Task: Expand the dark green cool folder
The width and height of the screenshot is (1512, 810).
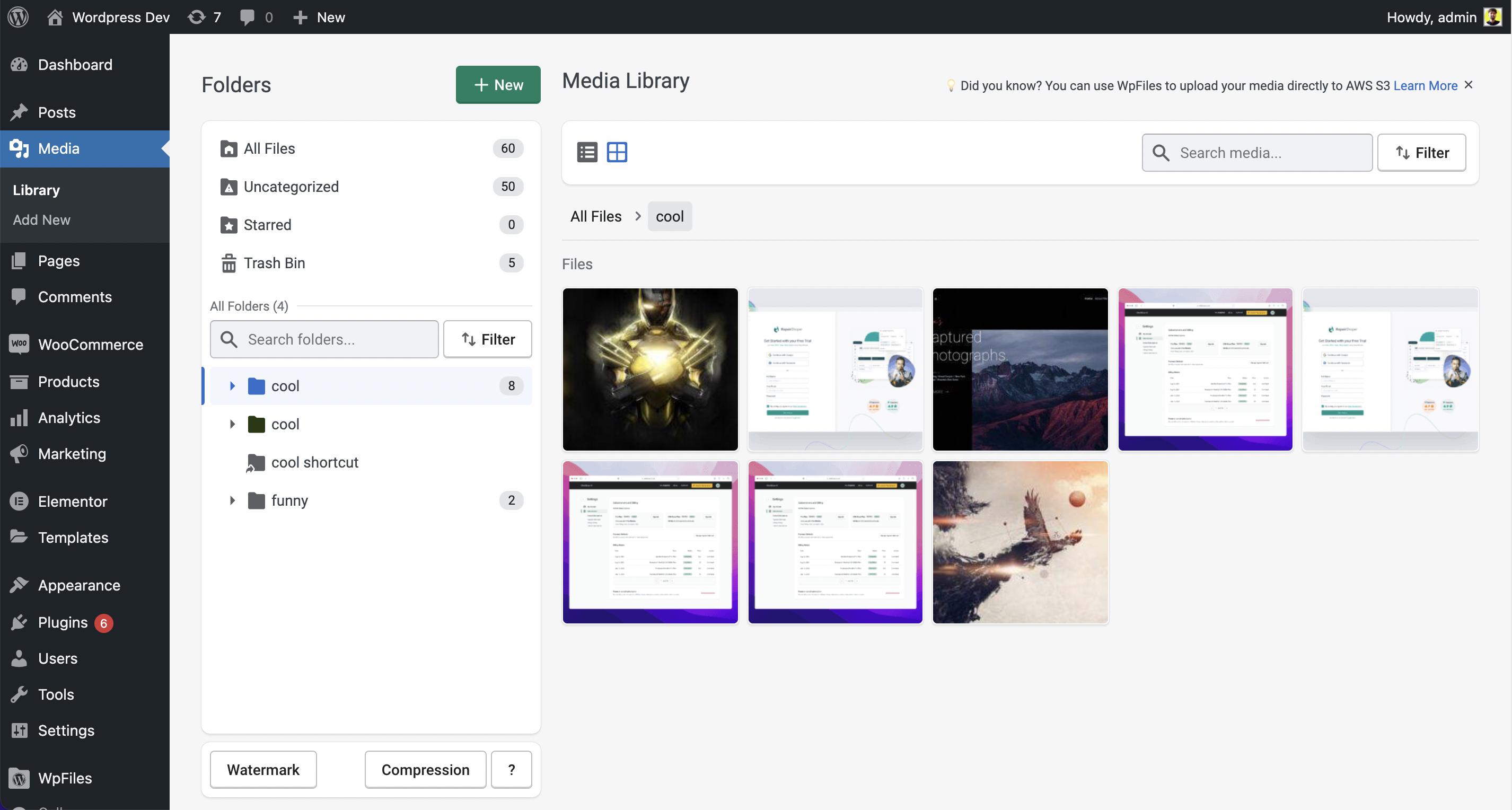Action: (x=232, y=424)
